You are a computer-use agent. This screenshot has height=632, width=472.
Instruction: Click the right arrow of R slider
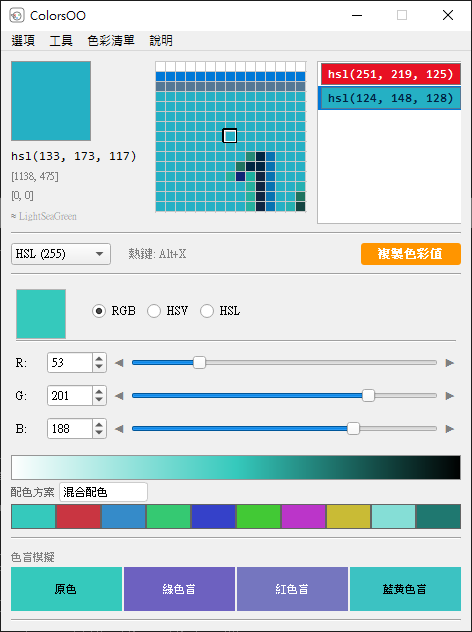pyautogui.click(x=449, y=363)
